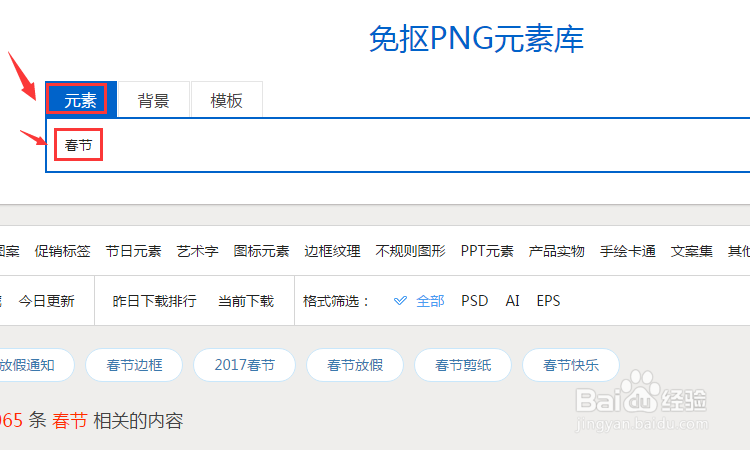Click the 春节剪纸 tag pill
The image size is (750, 450).
pyautogui.click(x=463, y=365)
